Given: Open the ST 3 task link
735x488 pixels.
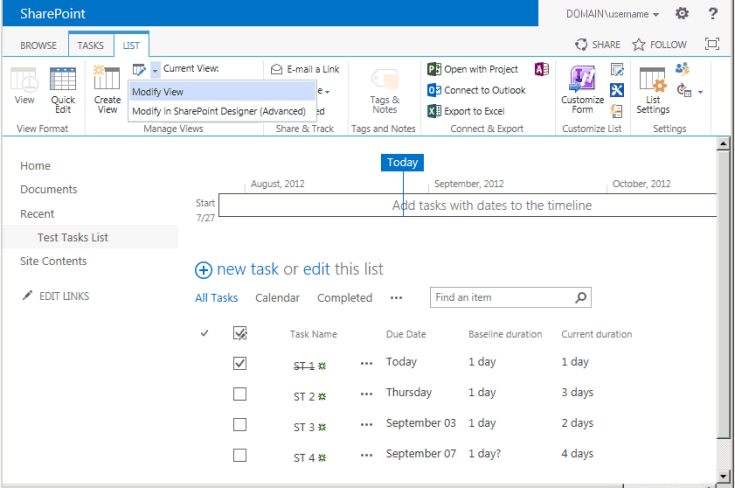Looking at the screenshot, I should [304, 427].
